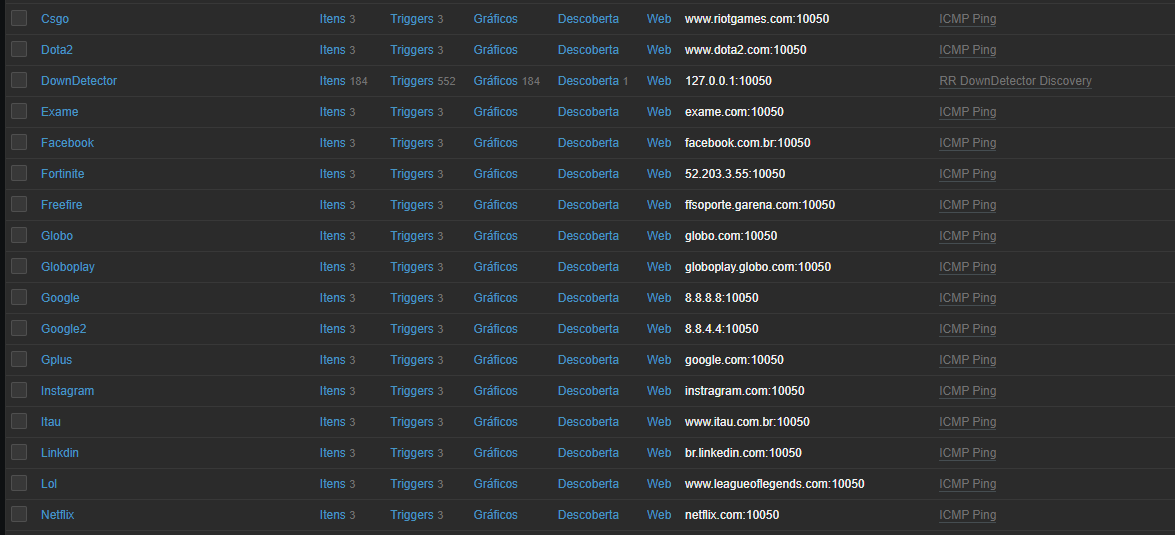Select the interface 127.0.0.1:10050
Viewport: 1175px width, 535px height.
(728, 81)
